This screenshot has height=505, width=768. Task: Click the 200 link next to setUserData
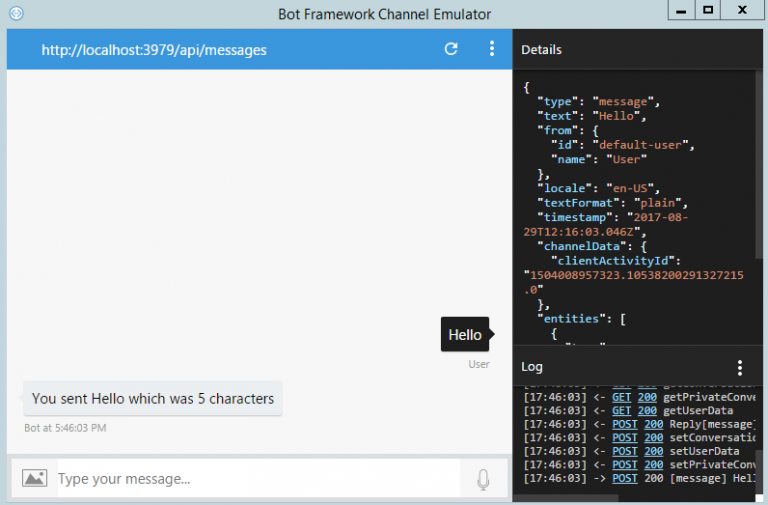tap(653, 451)
